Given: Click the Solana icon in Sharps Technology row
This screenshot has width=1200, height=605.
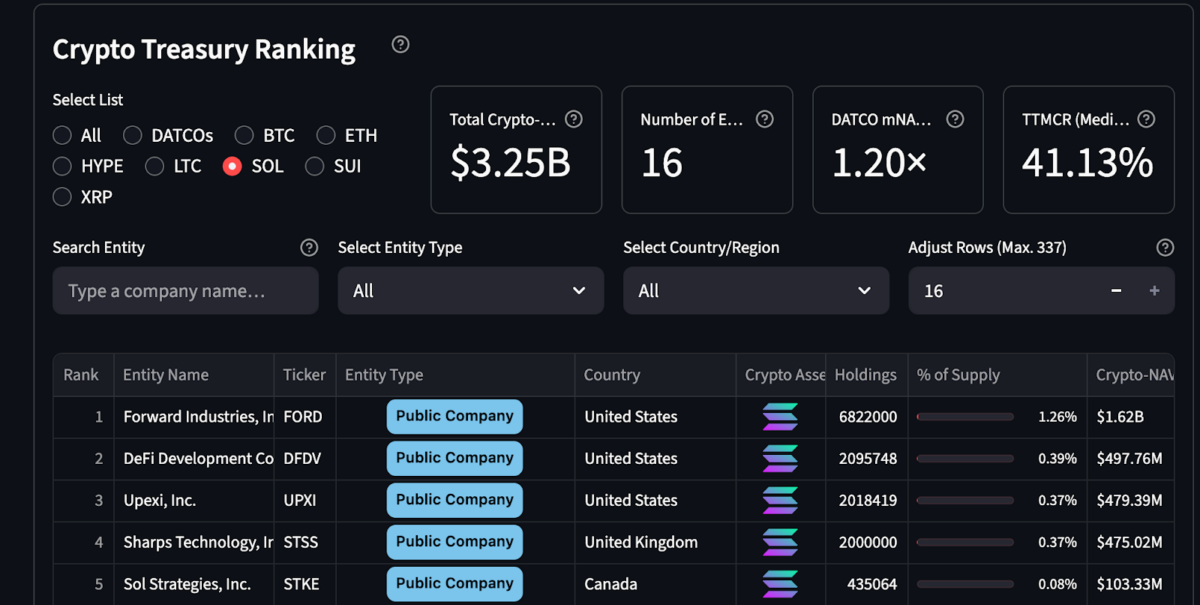Looking at the screenshot, I should click(780, 543).
